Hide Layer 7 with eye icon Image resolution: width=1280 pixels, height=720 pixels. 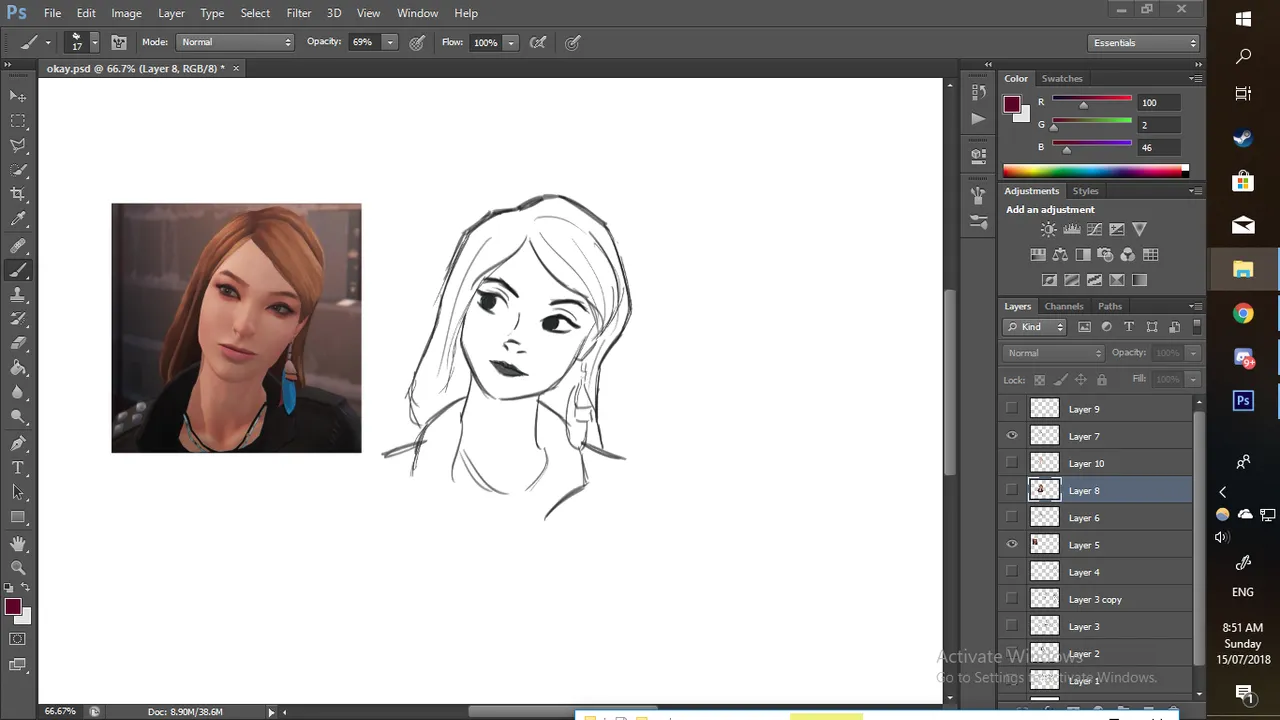pyautogui.click(x=1012, y=436)
